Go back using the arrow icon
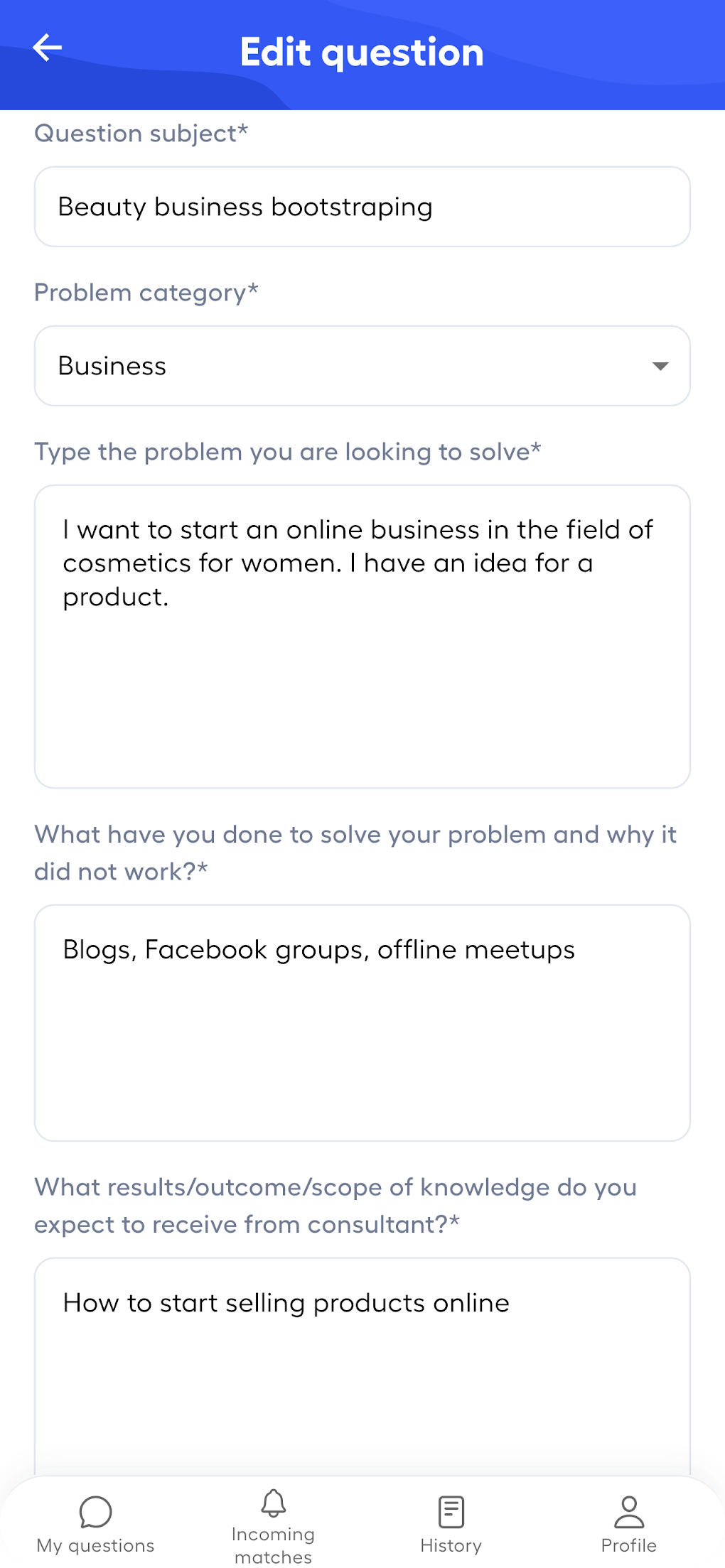725x1568 pixels. 48,48
